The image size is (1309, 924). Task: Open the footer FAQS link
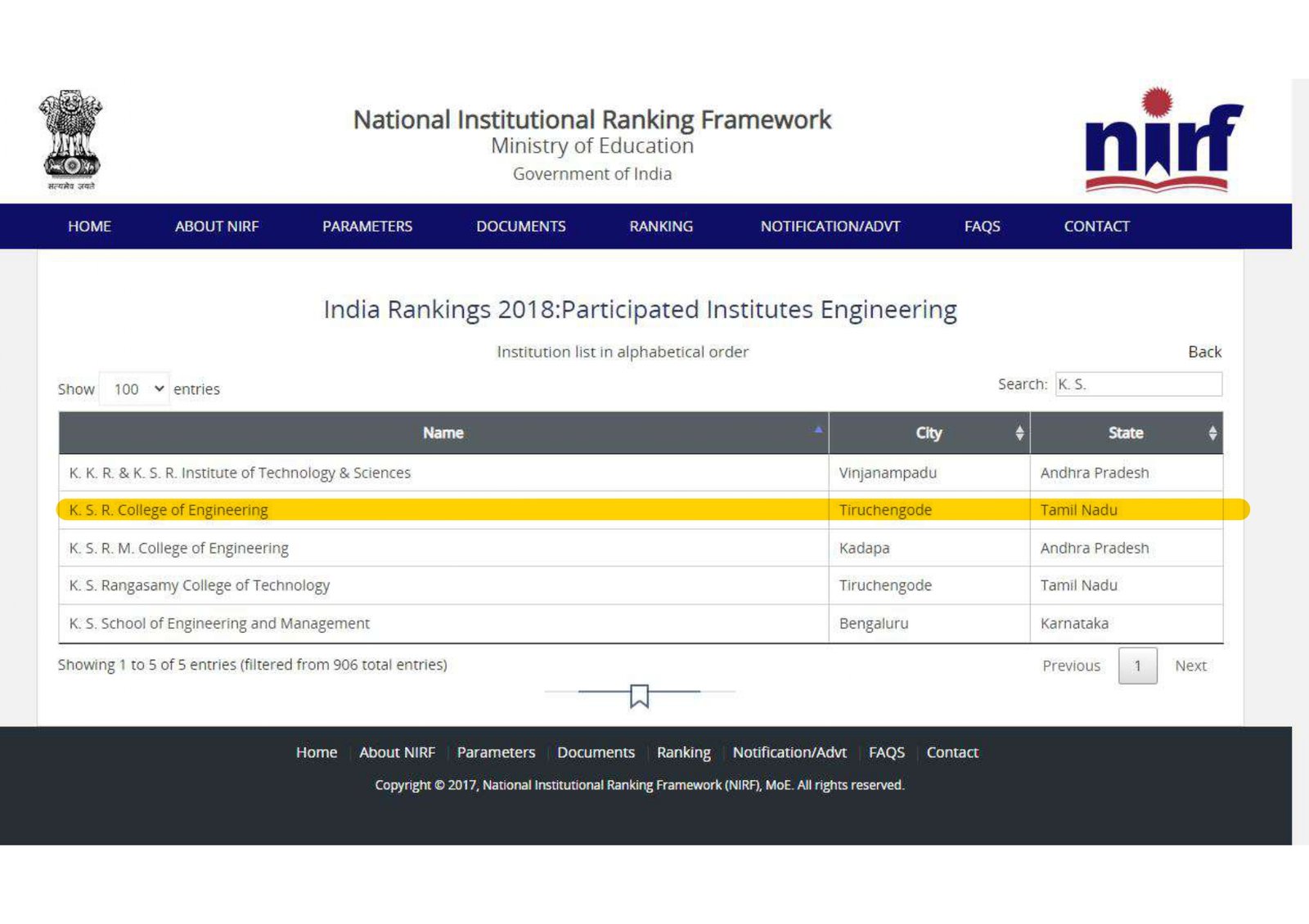886,752
